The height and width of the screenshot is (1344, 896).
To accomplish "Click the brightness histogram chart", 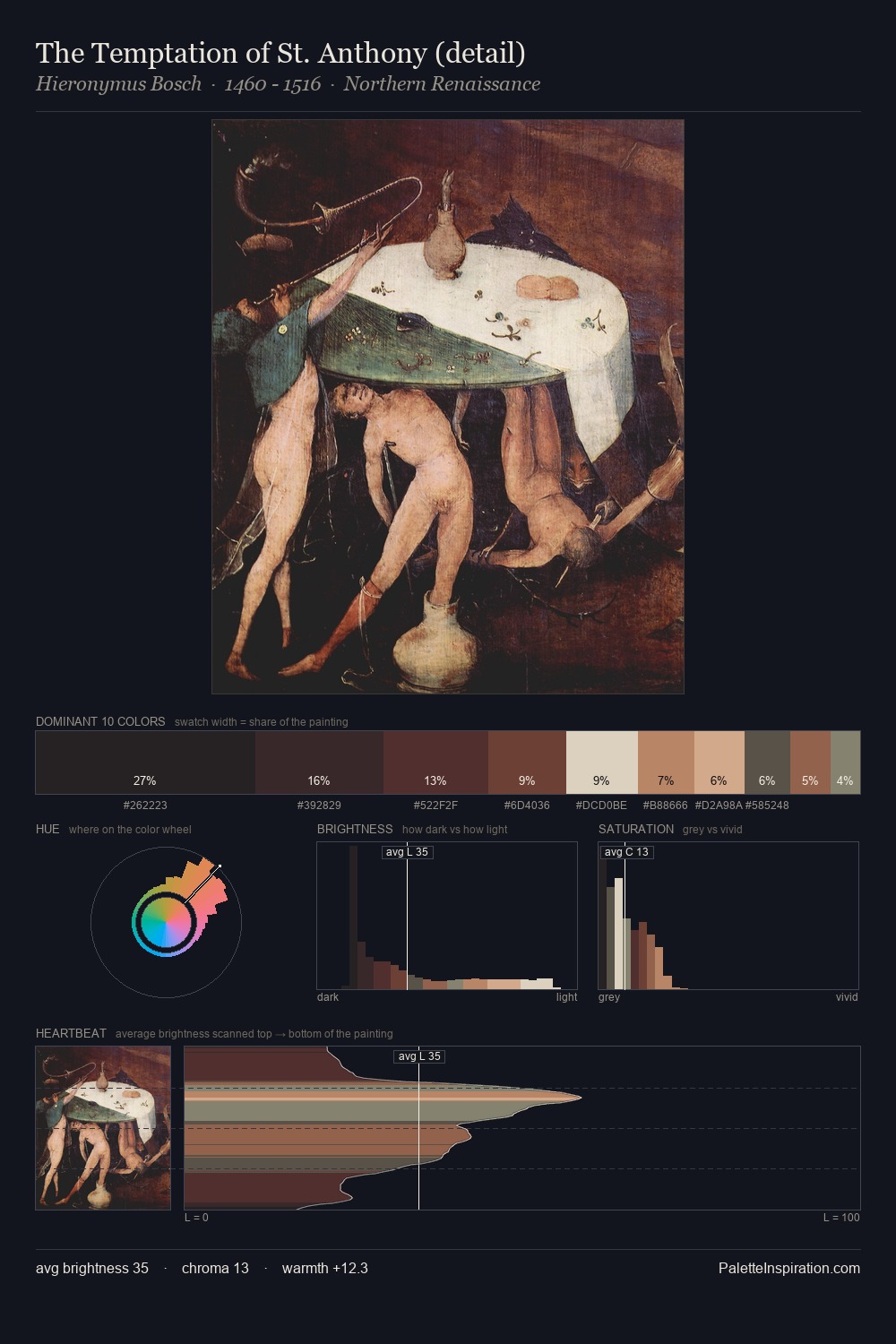I will 447,916.
